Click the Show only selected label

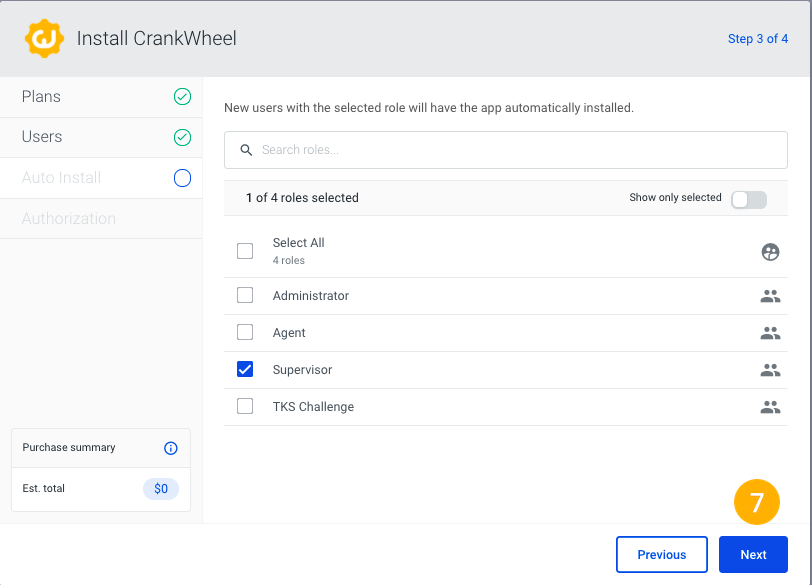coord(675,197)
